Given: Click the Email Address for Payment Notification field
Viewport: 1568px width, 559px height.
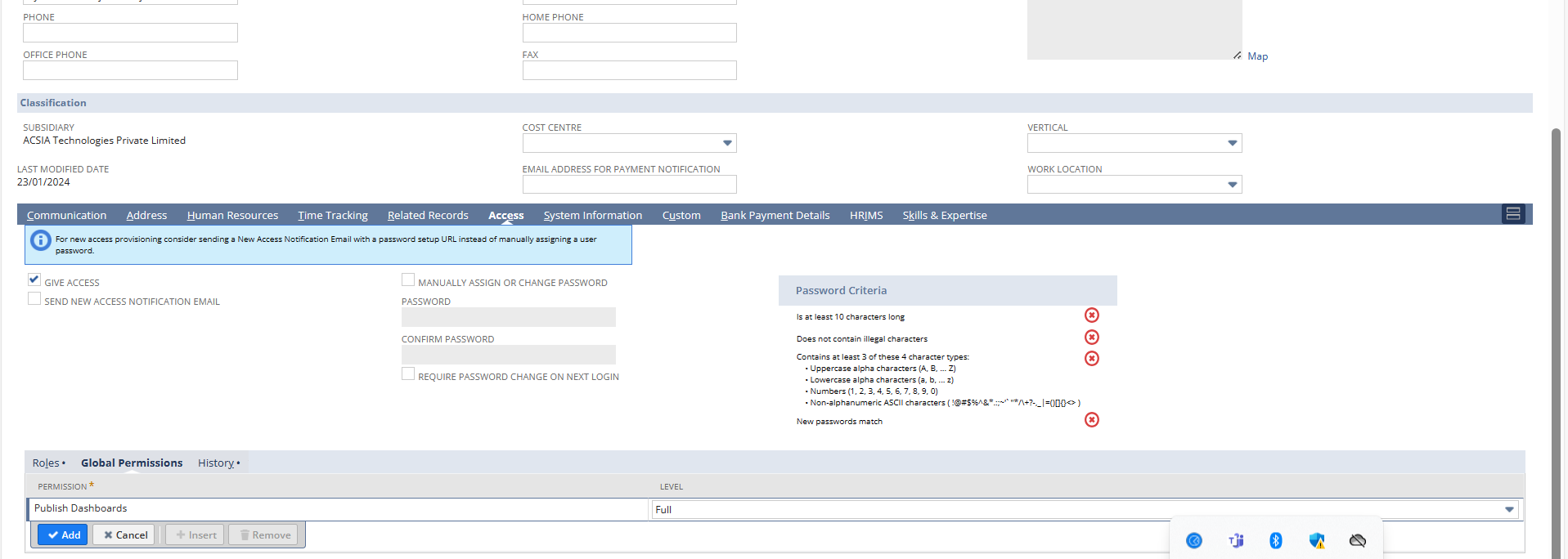Looking at the screenshot, I should [x=629, y=185].
